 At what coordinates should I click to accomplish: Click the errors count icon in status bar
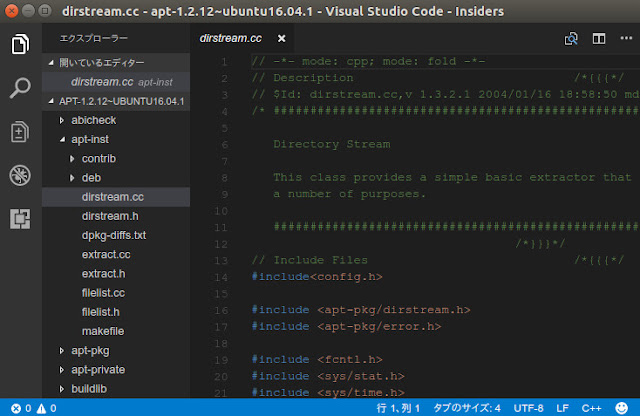pos(16,408)
